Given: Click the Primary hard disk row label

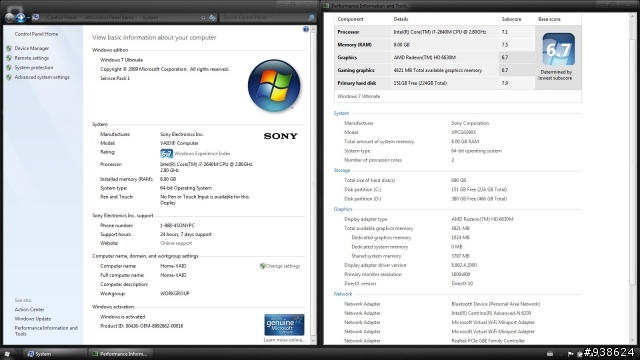Looking at the screenshot, I should click(x=357, y=83).
